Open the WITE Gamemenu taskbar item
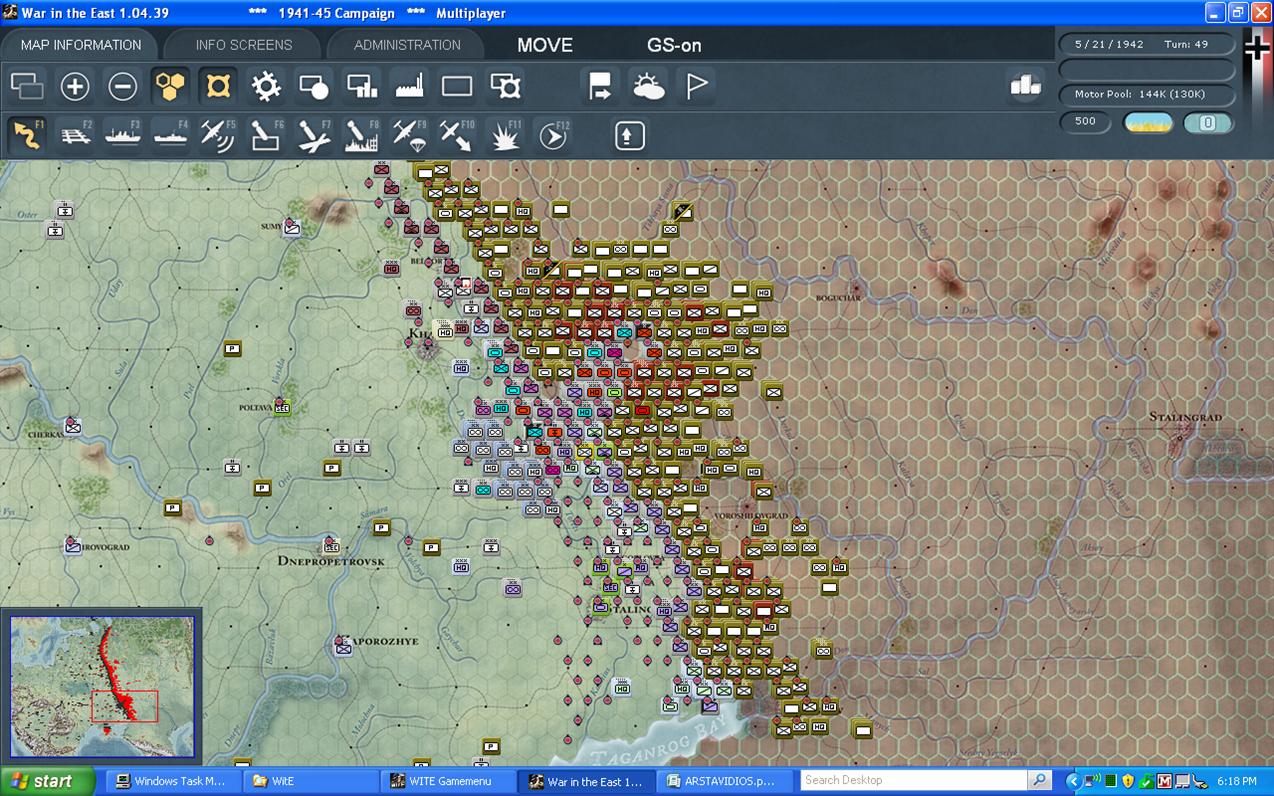1274x796 pixels. 448,781
